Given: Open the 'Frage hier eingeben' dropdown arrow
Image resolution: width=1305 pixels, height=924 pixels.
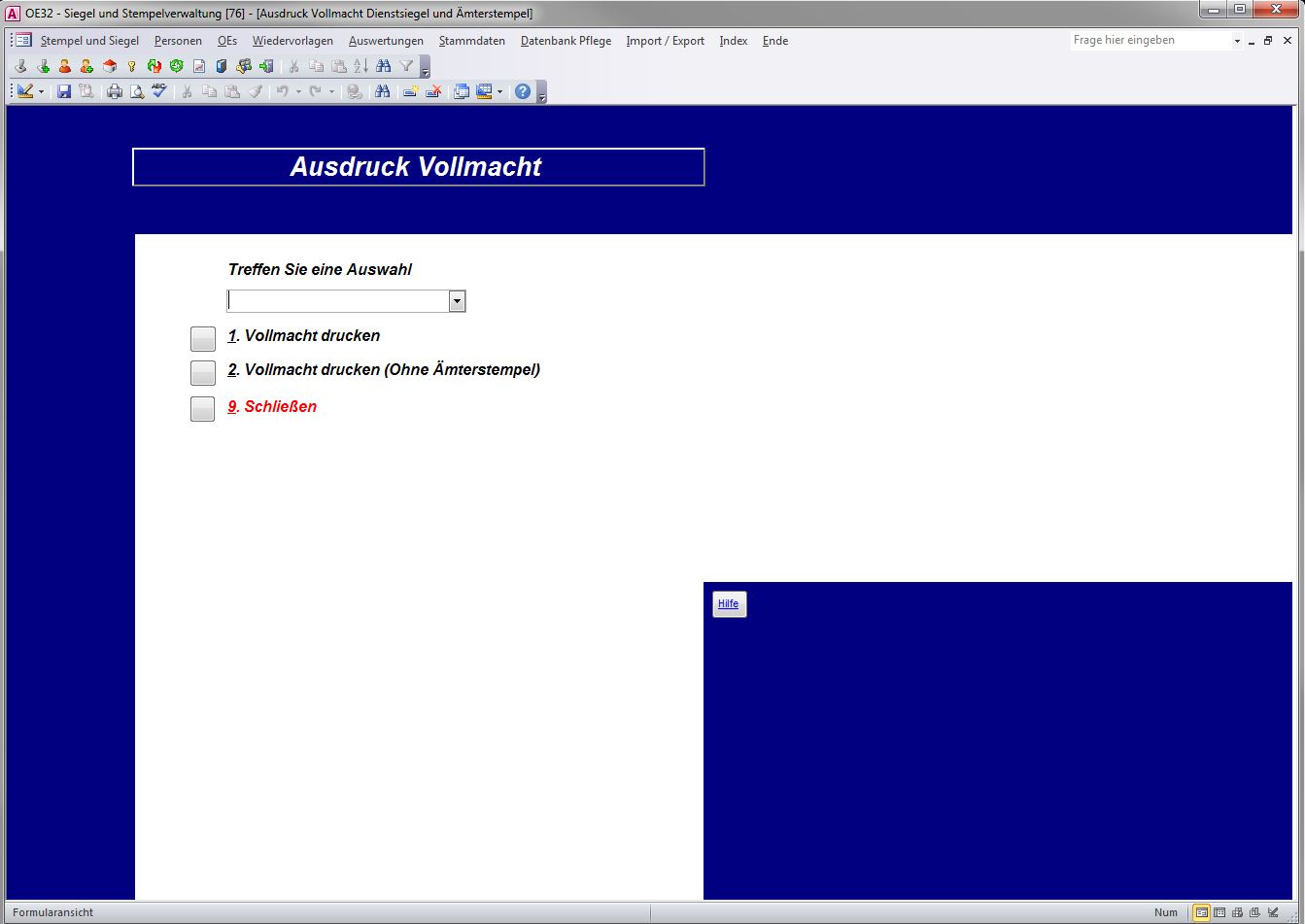Looking at the screenshot, I should coord(1237,41).
